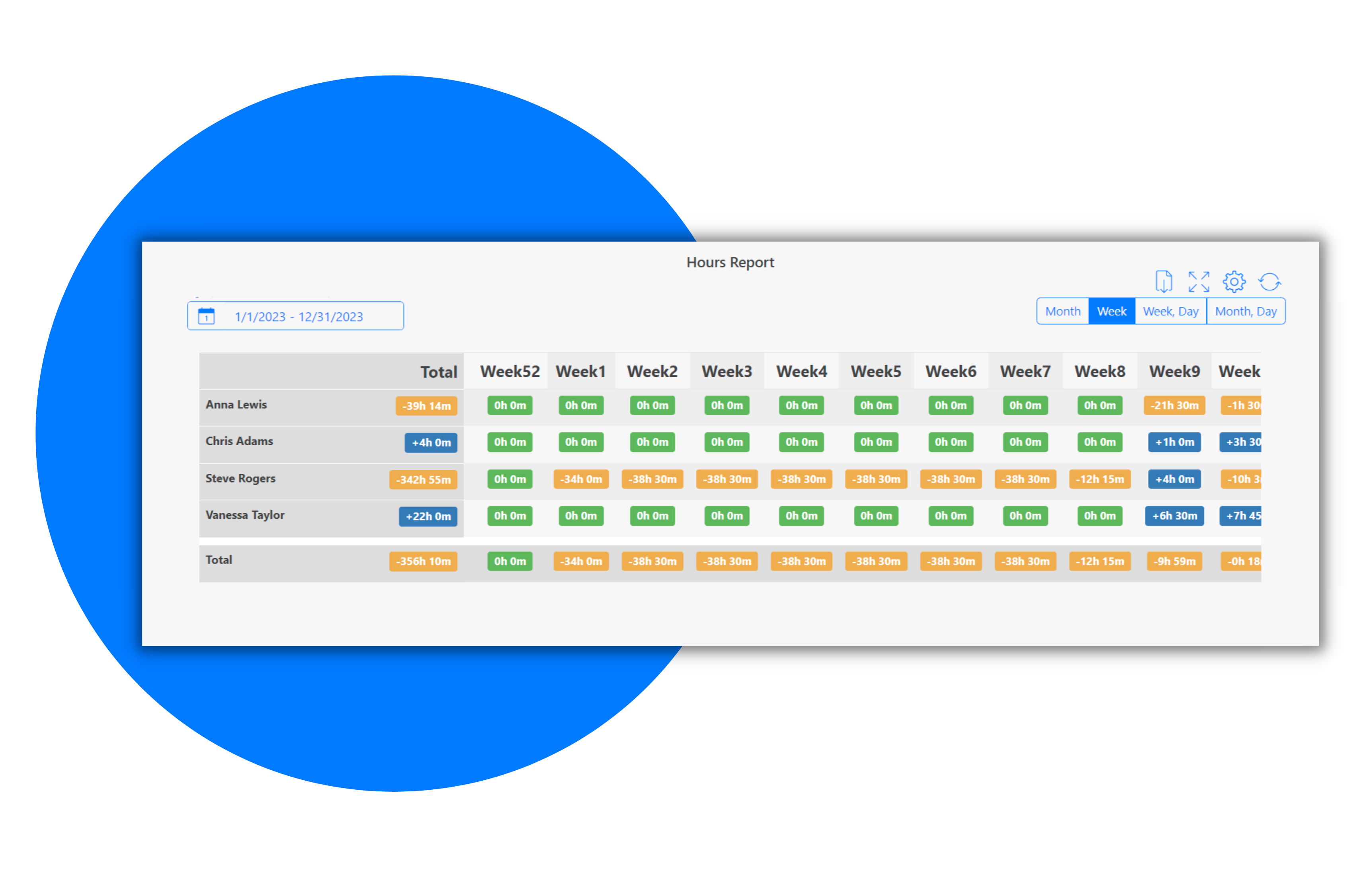This screenshot has height=896, width=1365.
Task: Click the date range field showing 1/1/2023 - 12/31/2023
Action: point(299,316)
